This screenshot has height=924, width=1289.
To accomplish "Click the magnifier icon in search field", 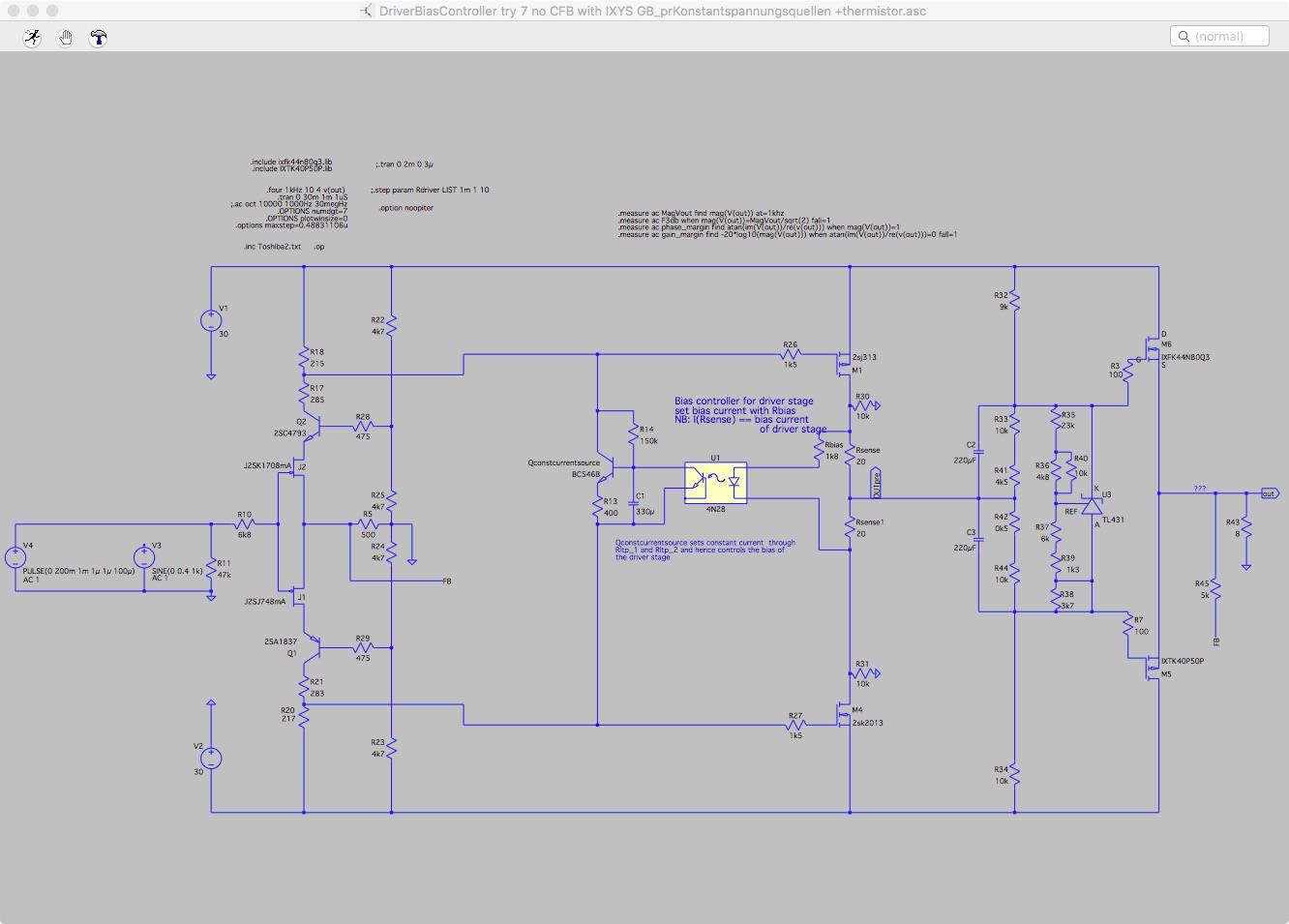I will (x=1184, y=37).
